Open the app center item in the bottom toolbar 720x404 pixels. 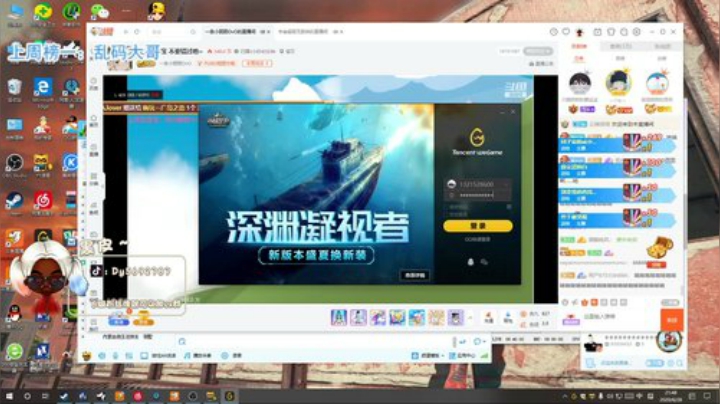pos(462,355)
